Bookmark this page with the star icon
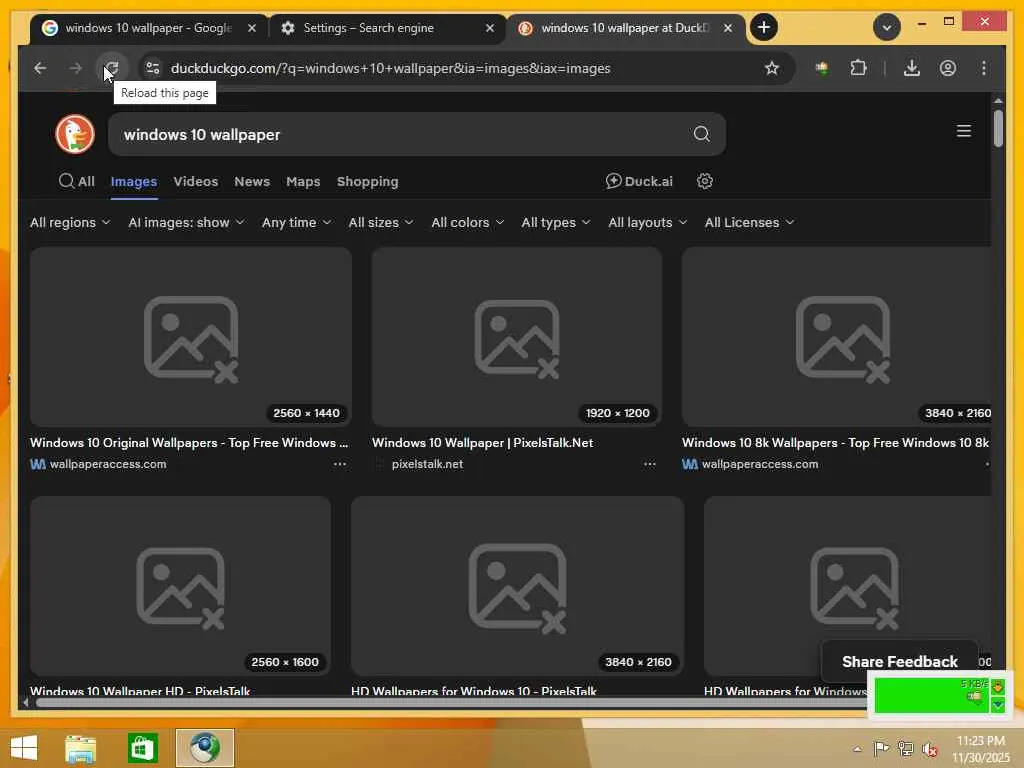 click(x=772, y=68)
